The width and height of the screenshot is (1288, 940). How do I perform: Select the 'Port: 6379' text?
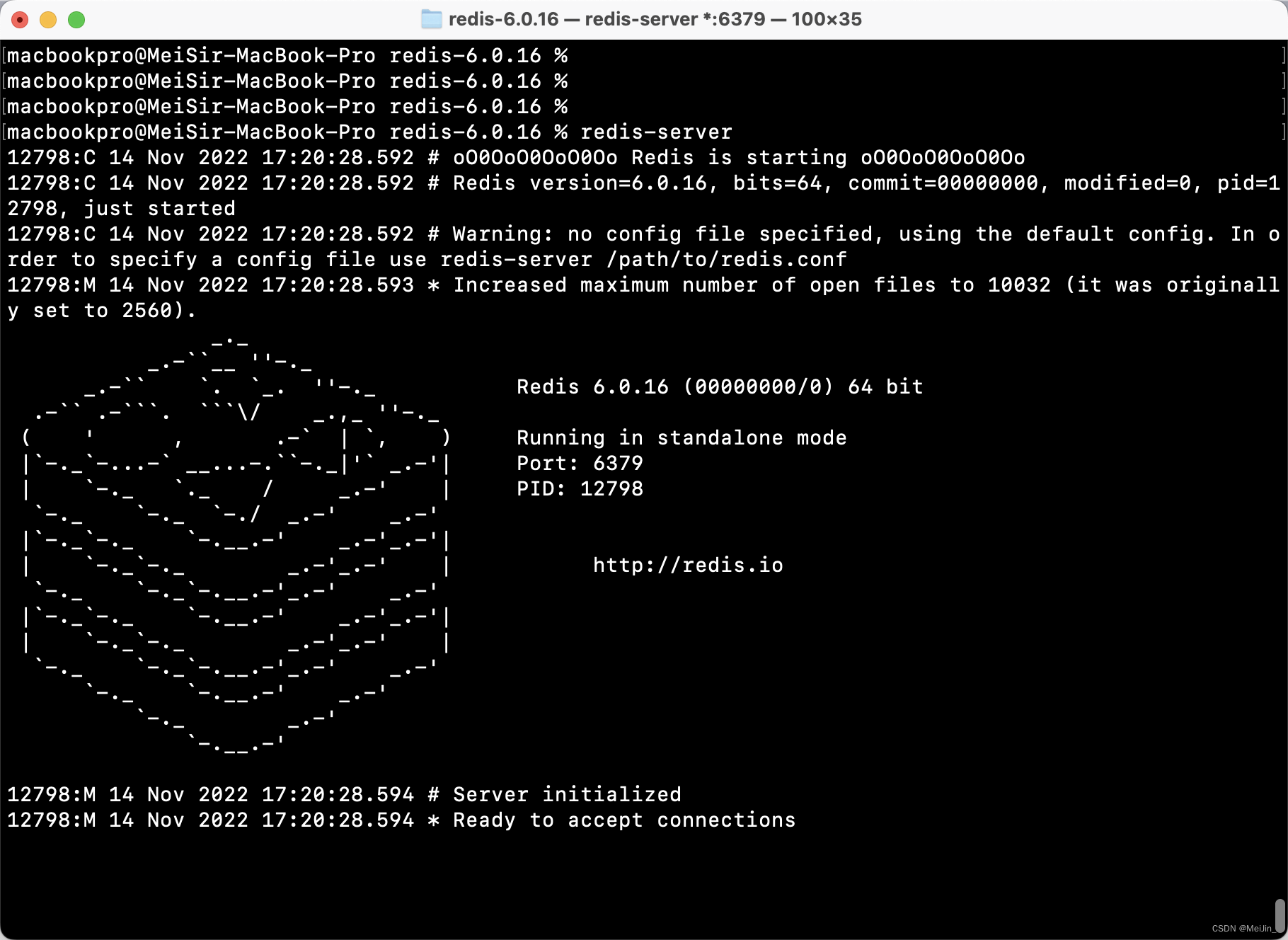pos(580,464)
